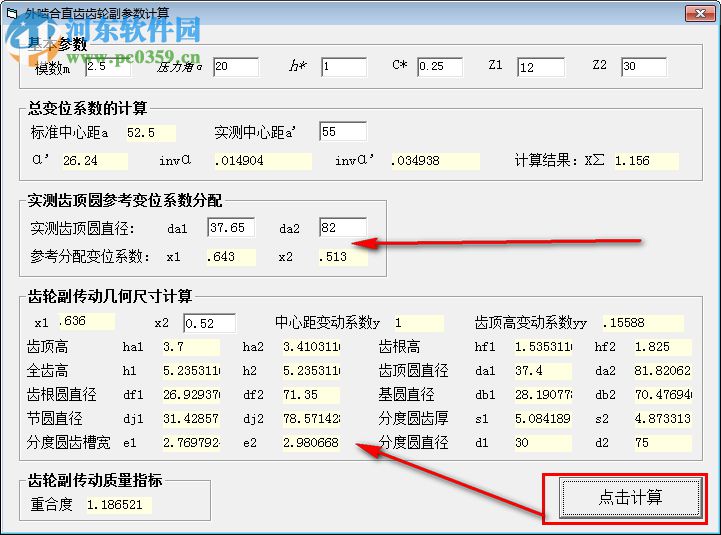Select s1 value 5.084189
Image resolution: width=721 pixels, height=535 pixels.
tap(544, 419)
